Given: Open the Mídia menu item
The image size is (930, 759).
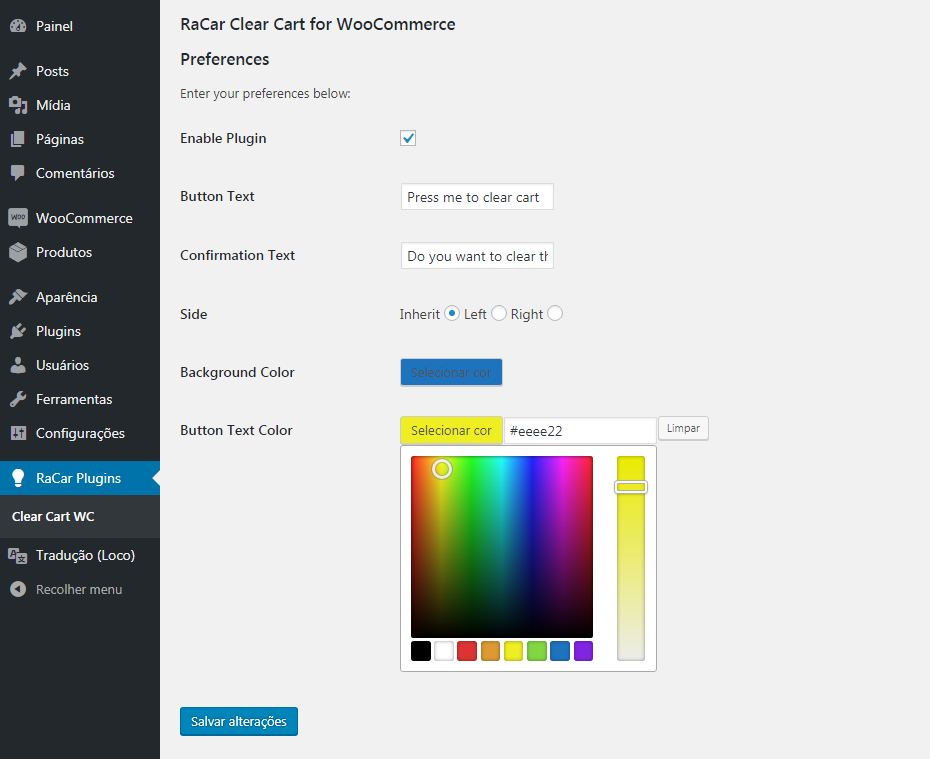Looking at the screenshot, I should point(80,105).
